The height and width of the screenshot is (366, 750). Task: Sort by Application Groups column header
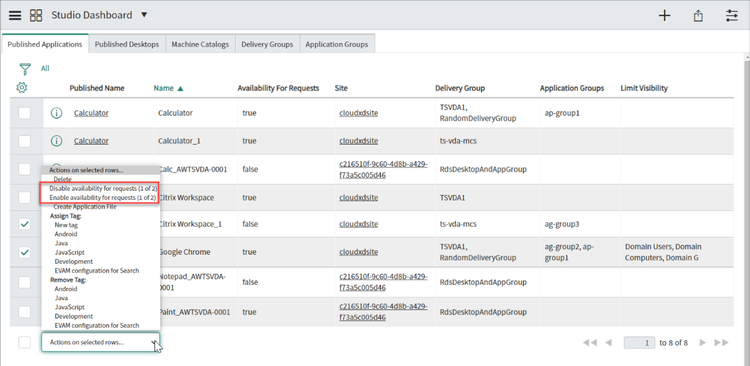[x=572, y=88]
